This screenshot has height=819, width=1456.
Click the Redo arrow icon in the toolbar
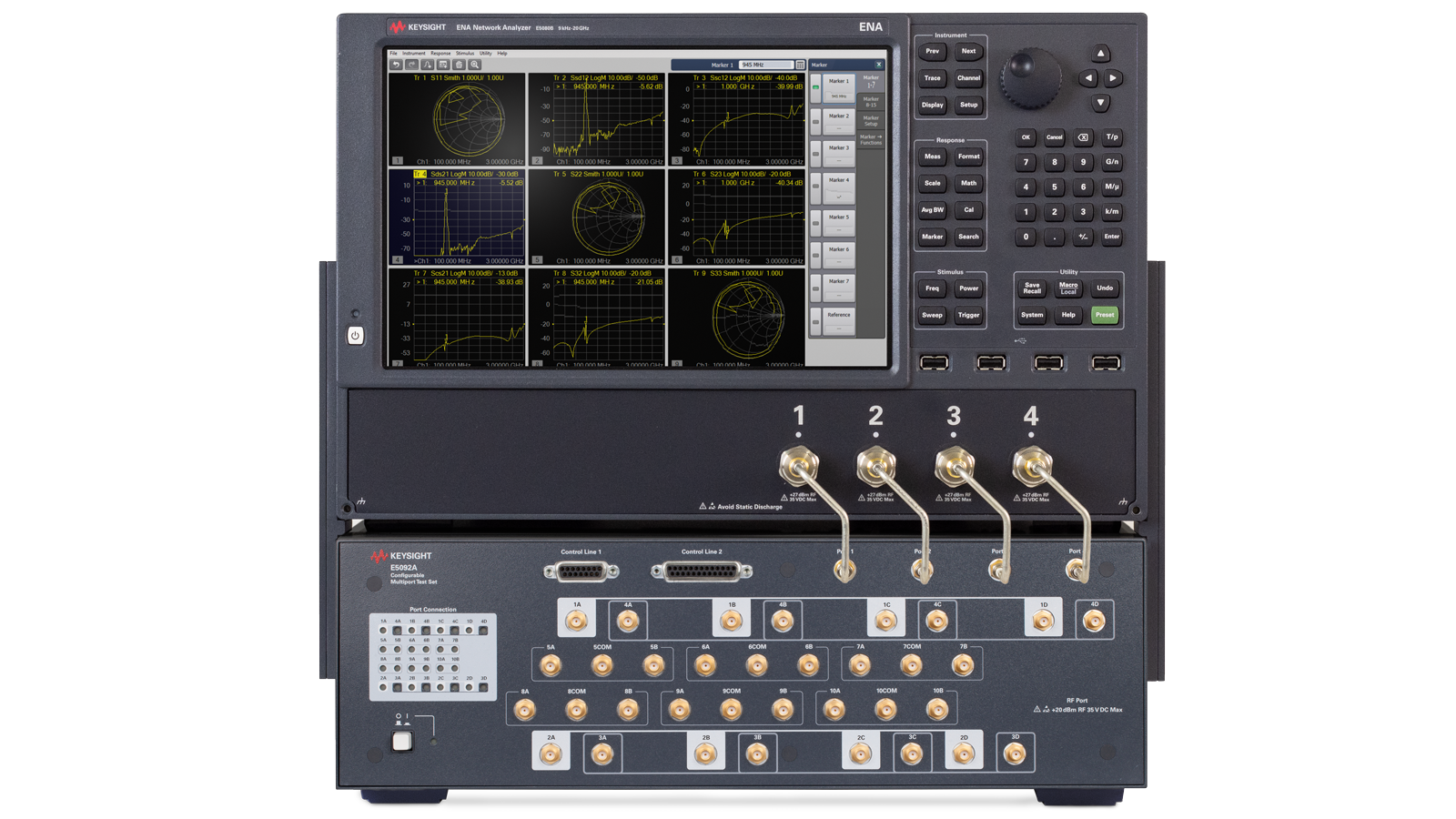410,65
